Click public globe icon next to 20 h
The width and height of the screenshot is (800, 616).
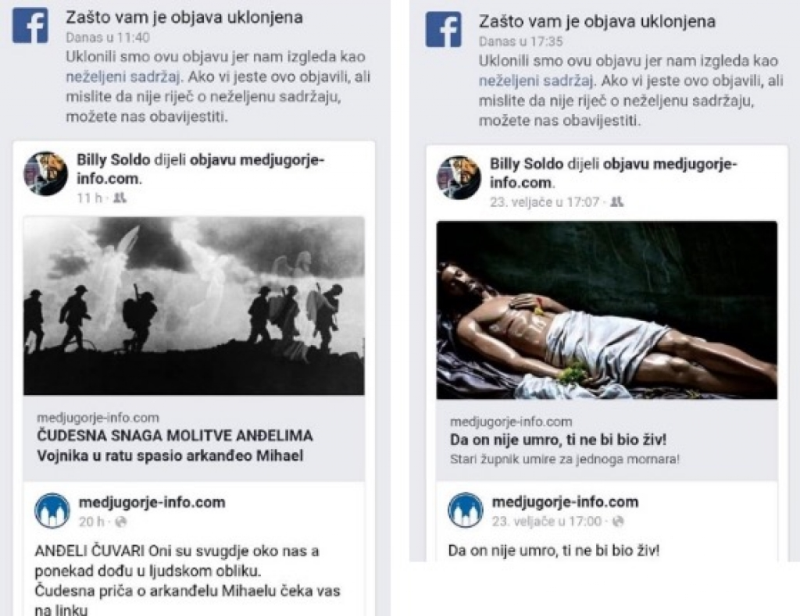coord(121,522)
